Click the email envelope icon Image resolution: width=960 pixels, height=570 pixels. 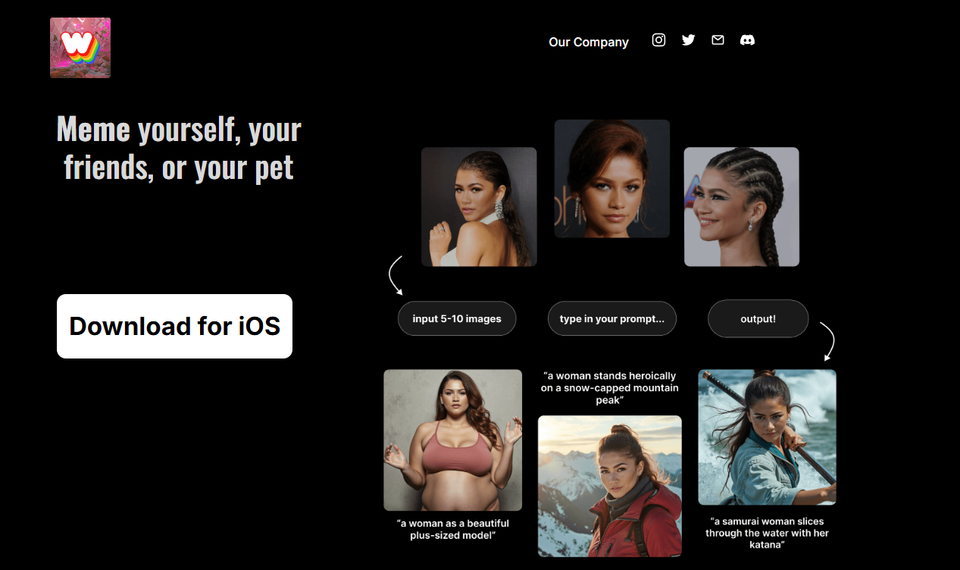pyautogui.click(x=718, y=40)
